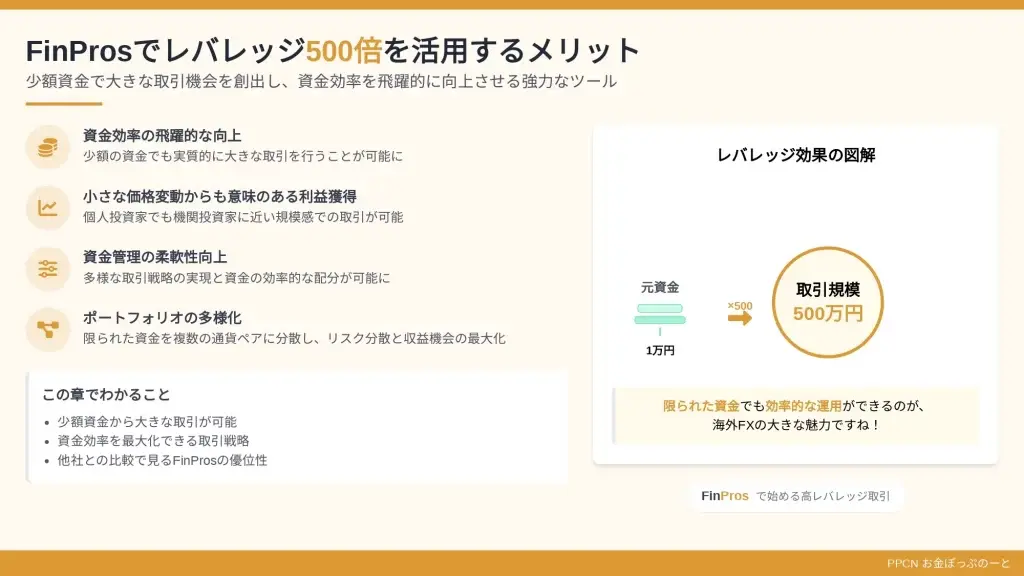Image resolution: width=1024 pixels, height=576 pixels.
Task: Click the 限られた資金 highlighted callout text
Action: (x=701, y=406)
